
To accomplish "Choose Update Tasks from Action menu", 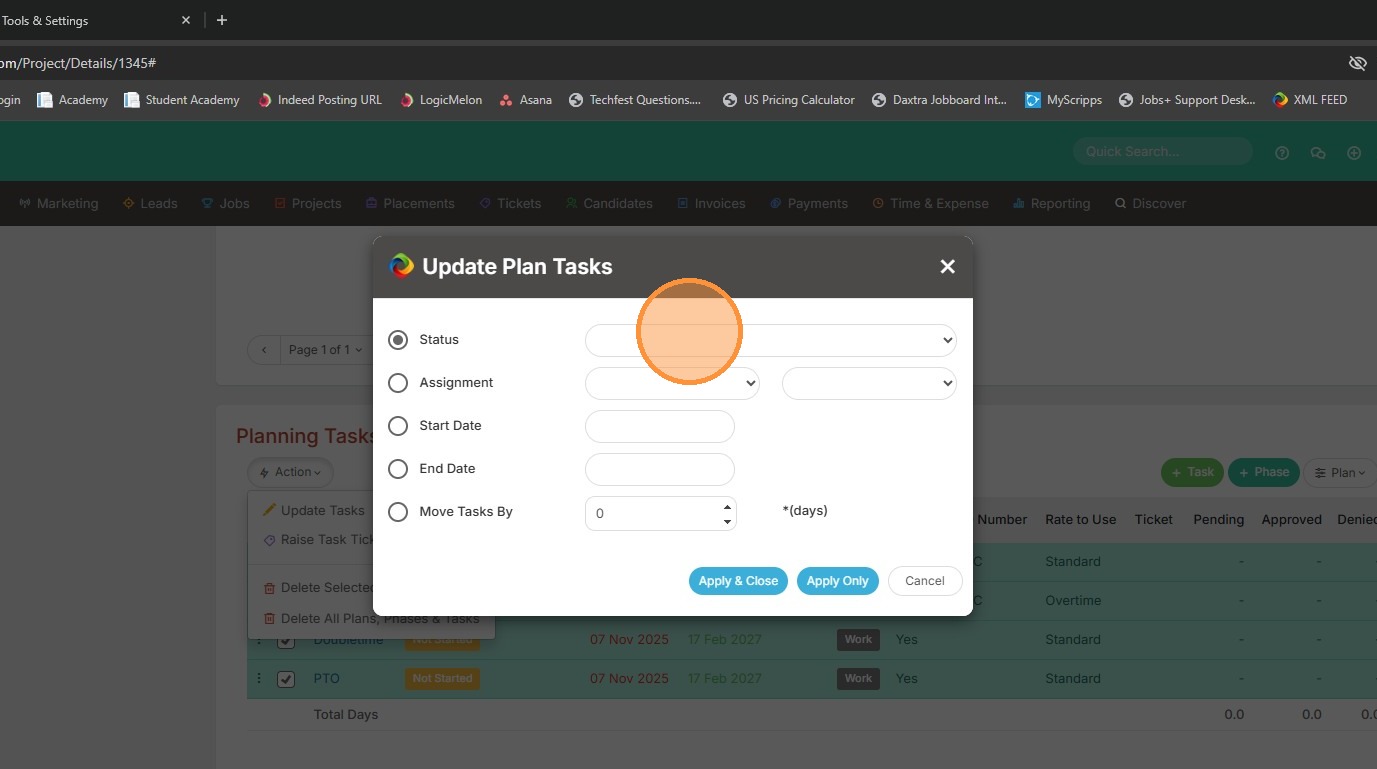I will 314,510.
